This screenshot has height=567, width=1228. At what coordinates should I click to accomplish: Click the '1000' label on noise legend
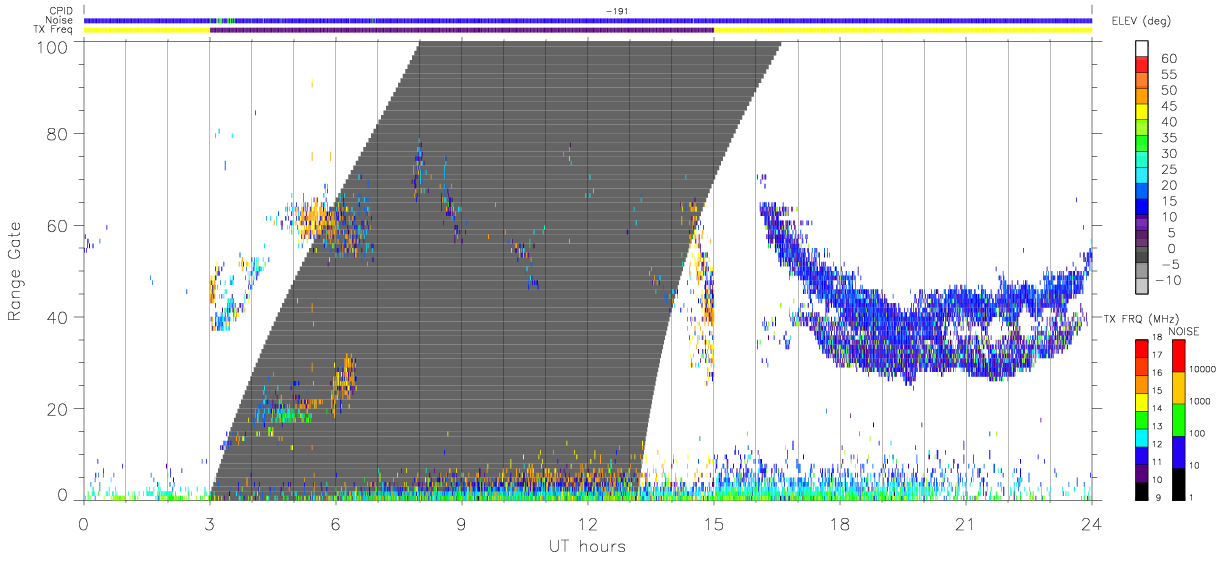click(1200, 401)
